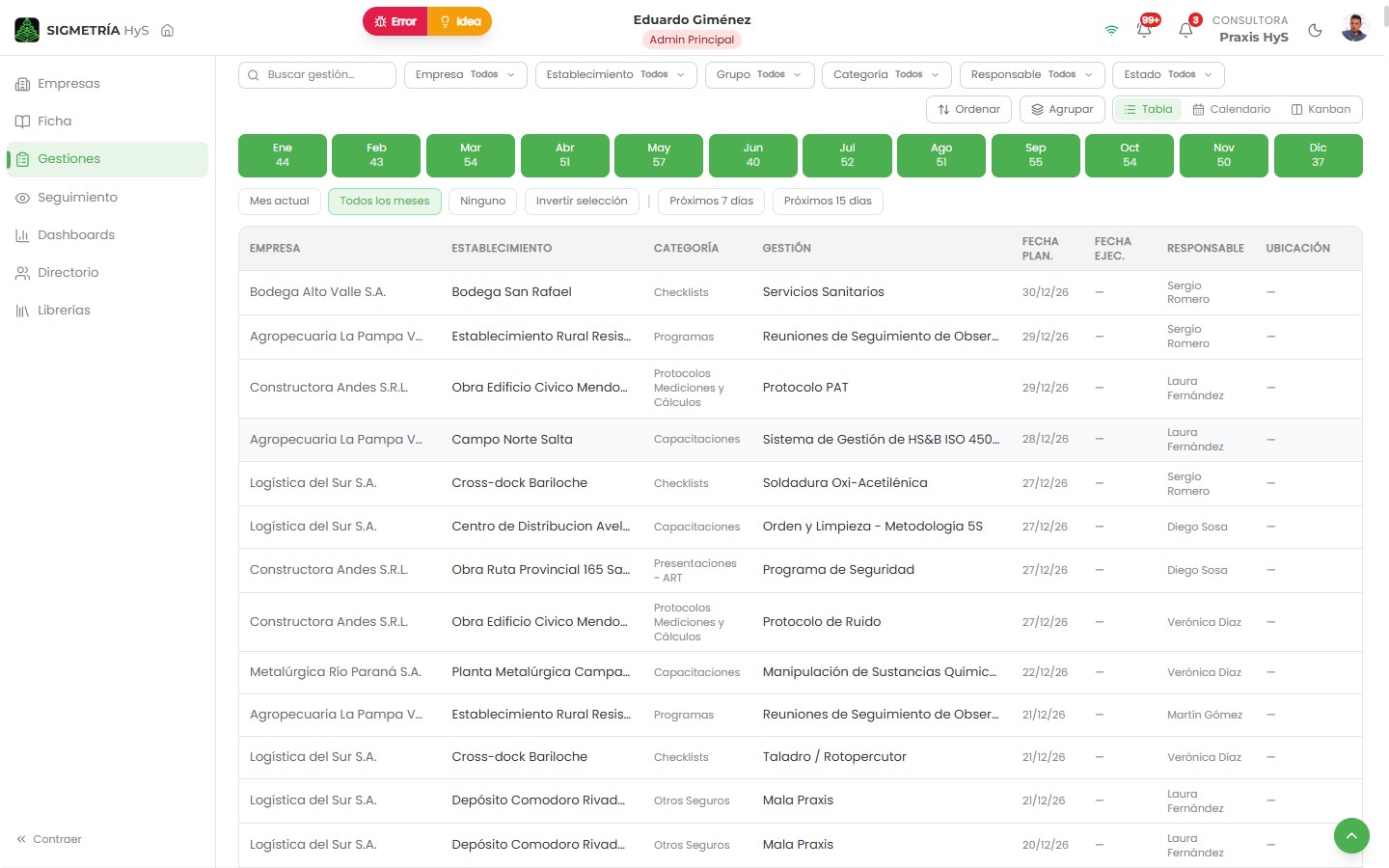The width and height of the screenshot is (1389, 868).
Task: Sort by the RESPONSABLE column header
Action: click(x=1206, y=249)
